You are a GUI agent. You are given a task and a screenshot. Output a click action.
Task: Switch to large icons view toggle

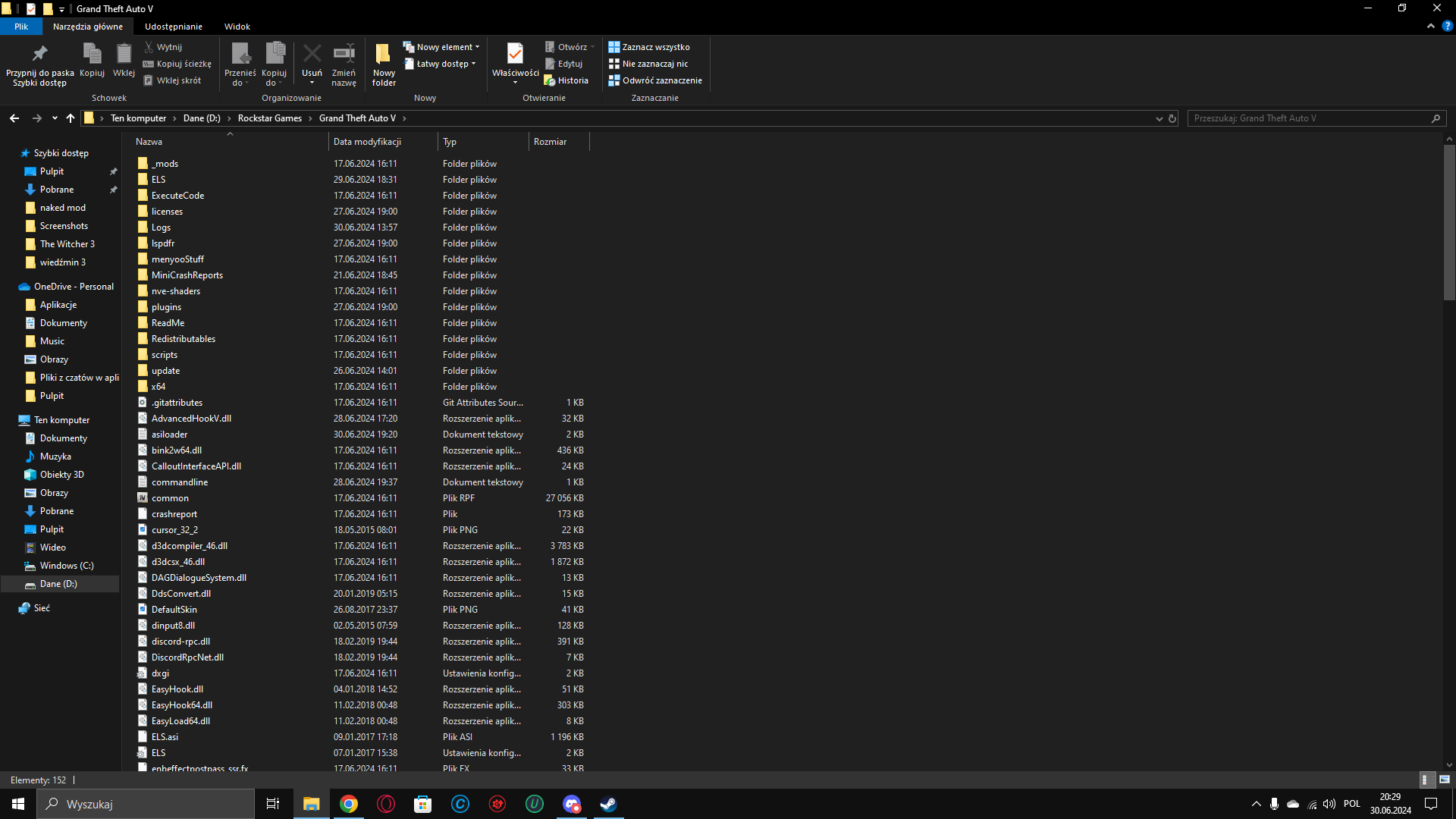[1444, 780]
